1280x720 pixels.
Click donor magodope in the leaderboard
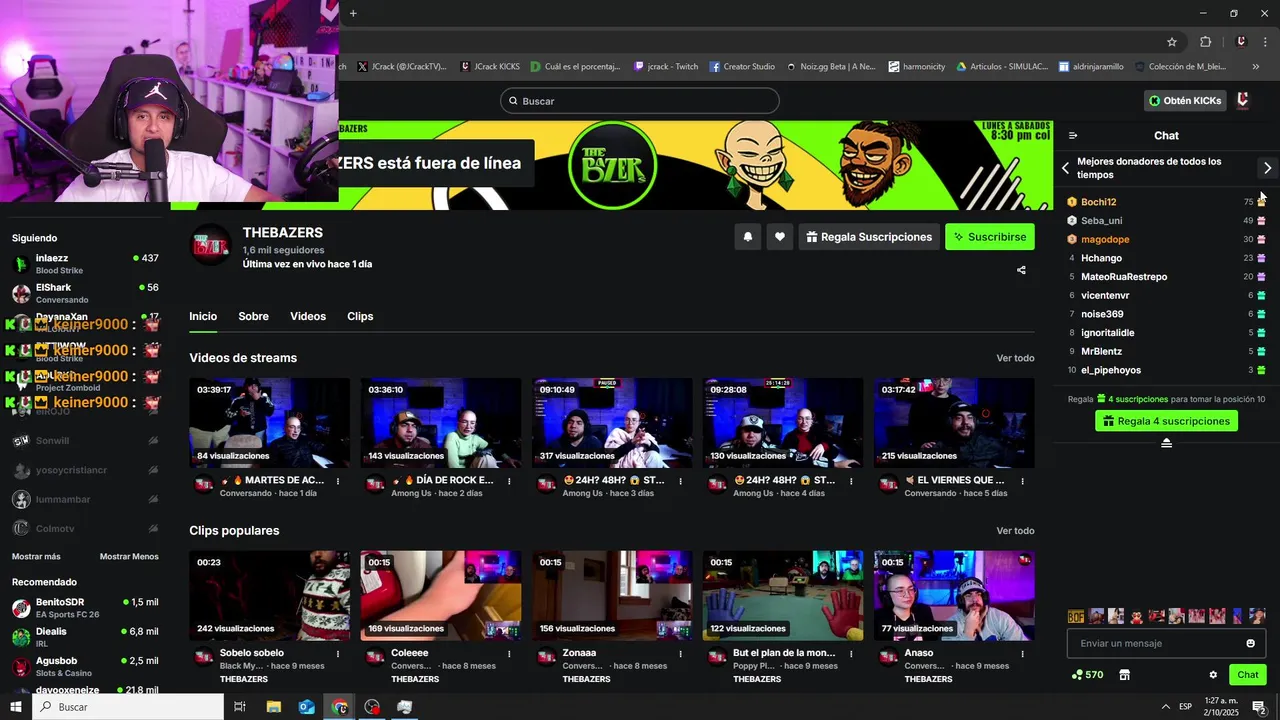click(1105, 239)
